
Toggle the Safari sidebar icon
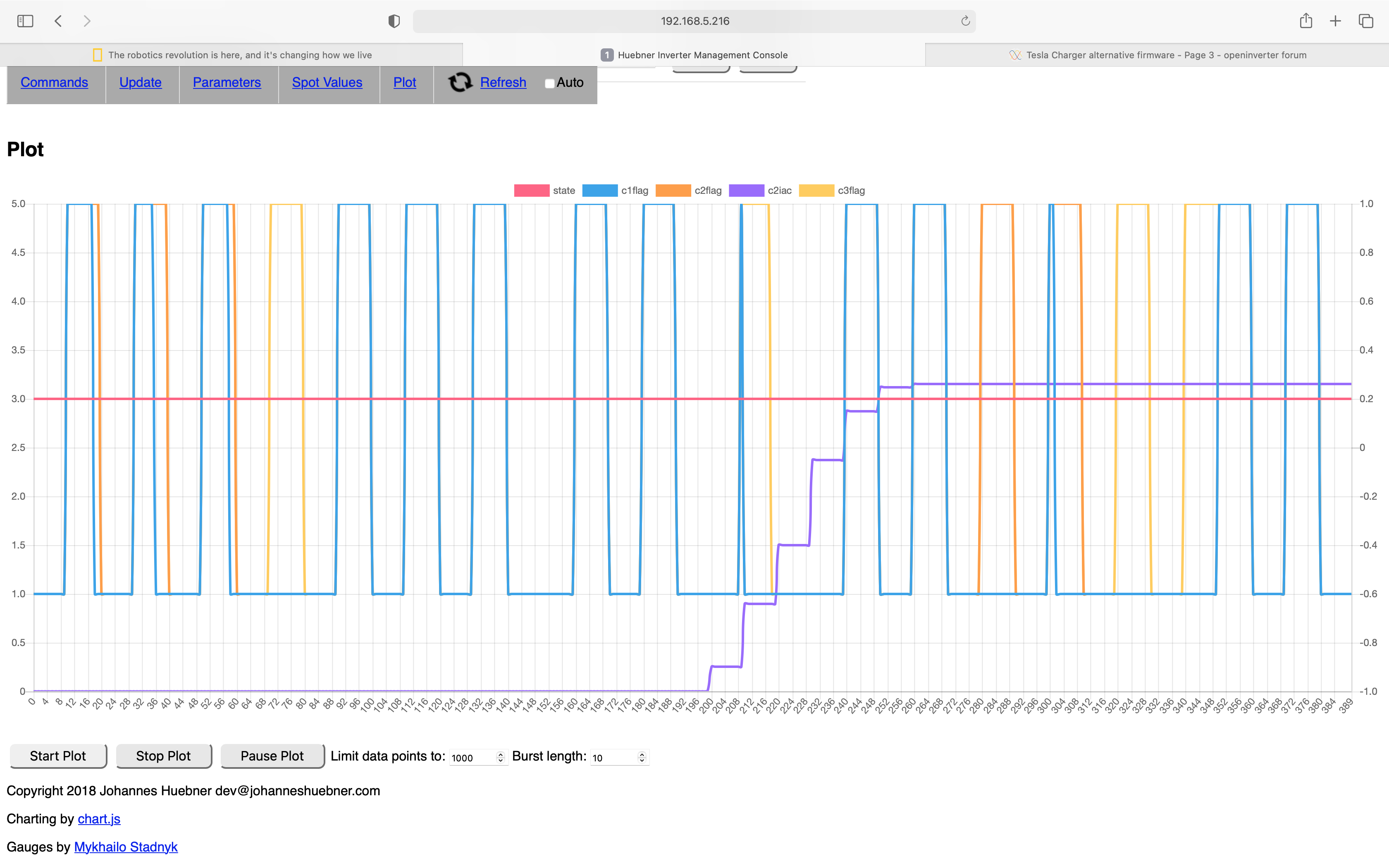25,21
